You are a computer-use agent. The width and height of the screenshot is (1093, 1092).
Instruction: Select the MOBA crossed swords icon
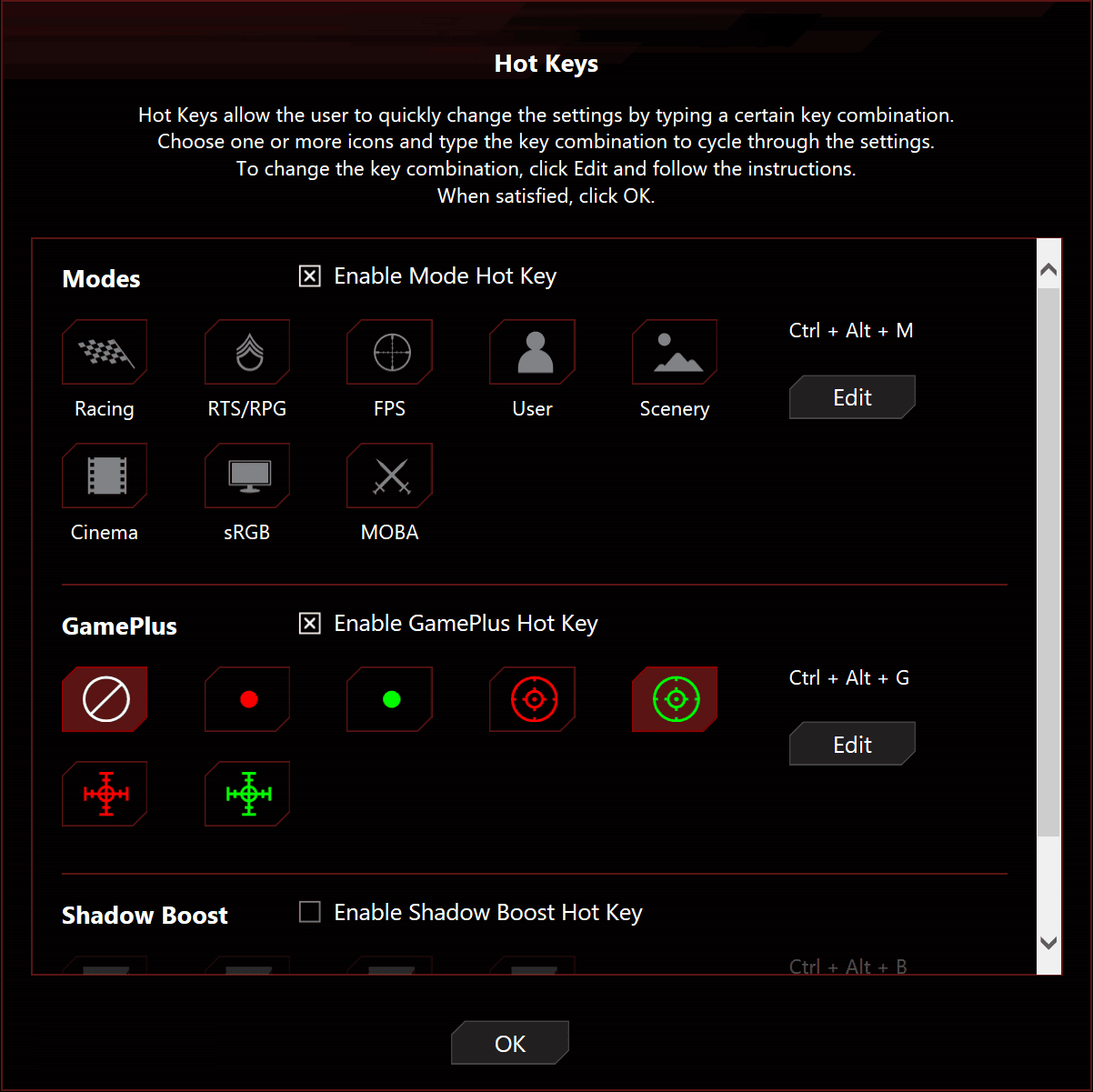pyautogui.click(x=389, y=476)
